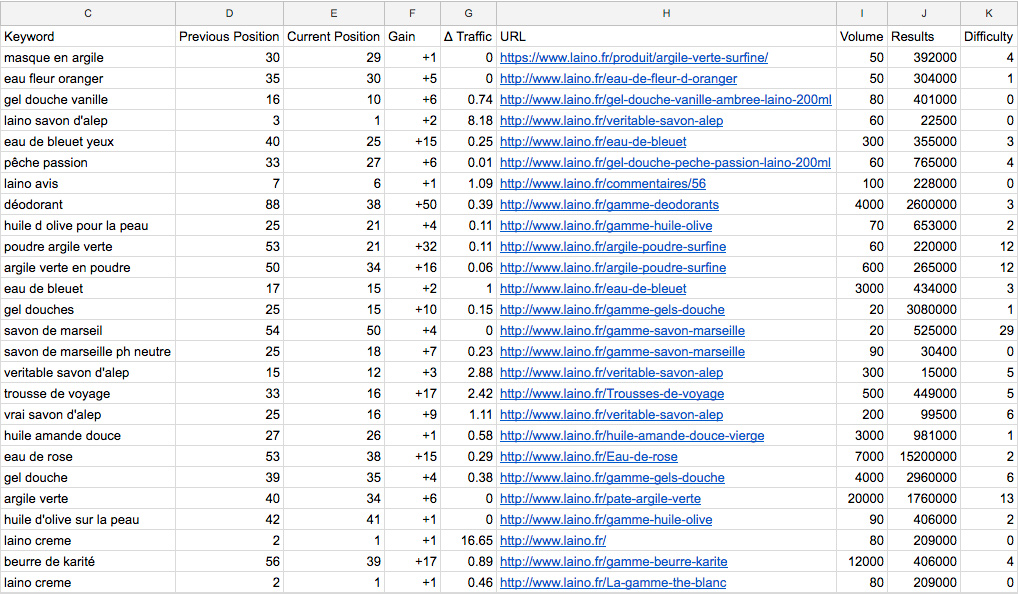Image resolution: width=1018 pixels, height=594 pixels.
Task: Select column K header
Action: [x=989, y=13]
